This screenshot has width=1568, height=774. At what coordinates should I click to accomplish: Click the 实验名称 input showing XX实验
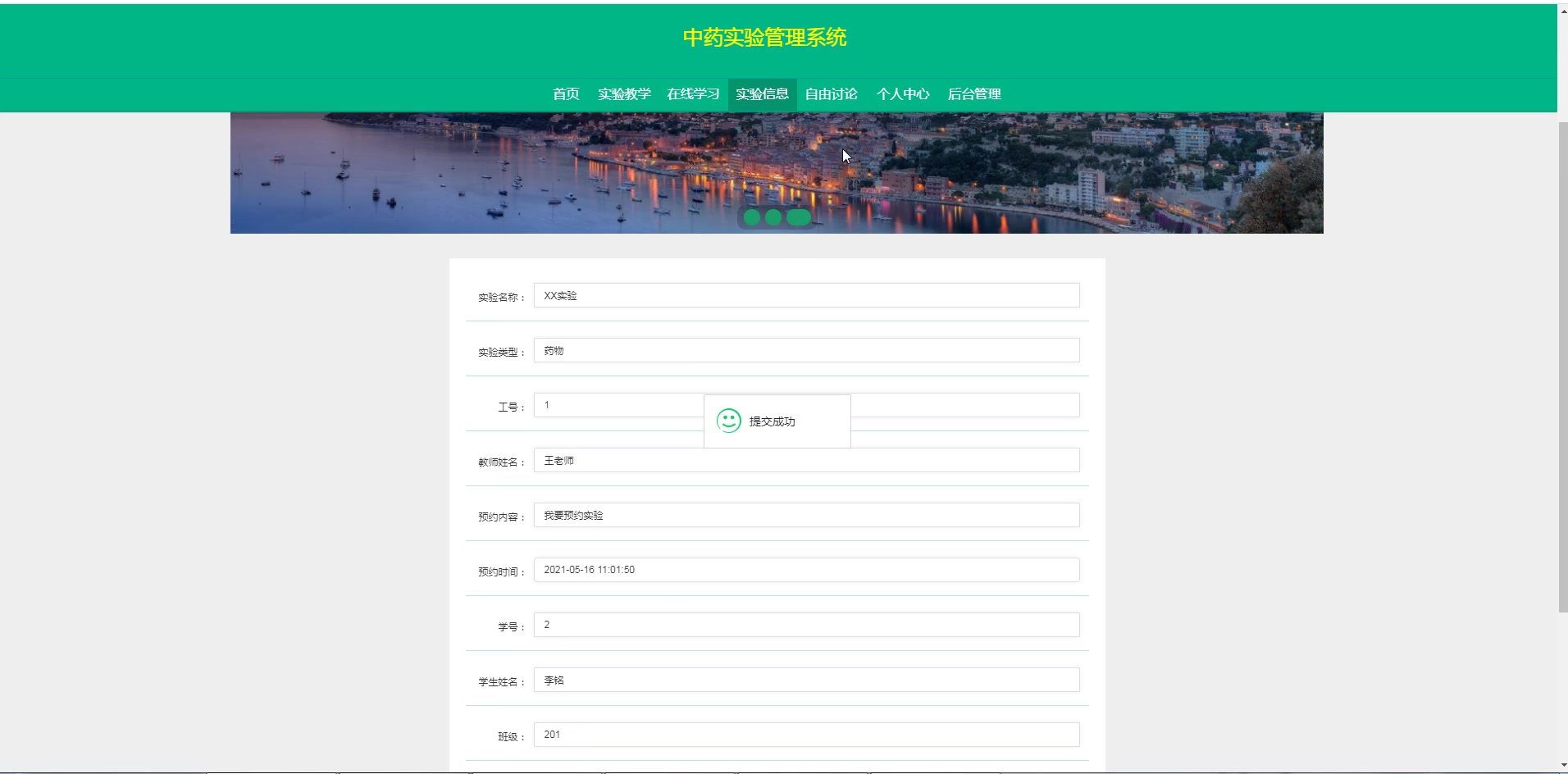click(806, 295)
